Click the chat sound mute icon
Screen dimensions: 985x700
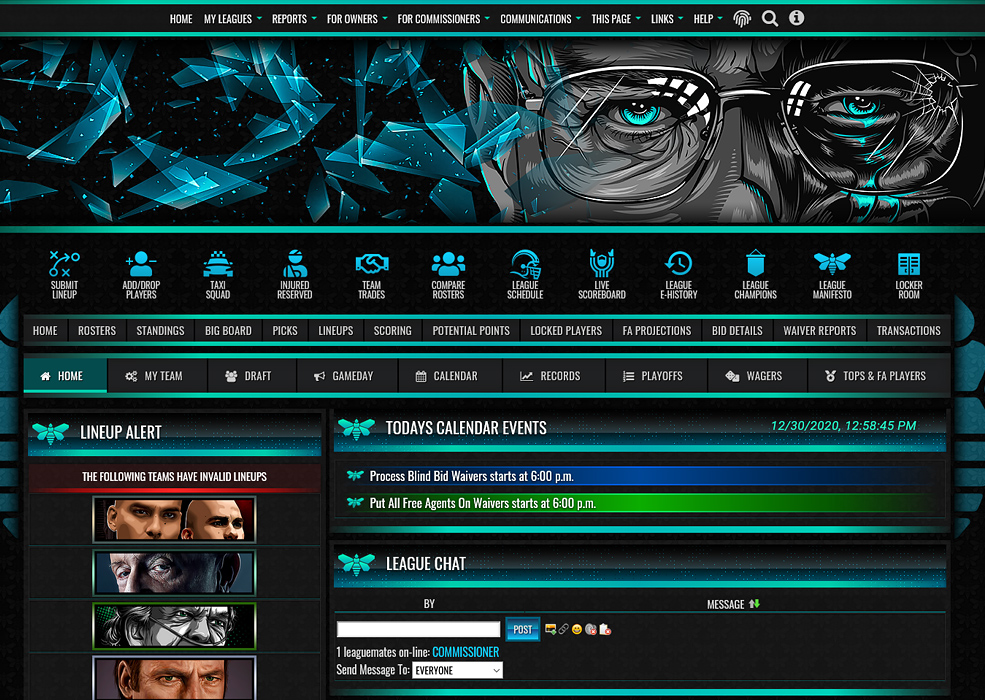coord(590,629)
